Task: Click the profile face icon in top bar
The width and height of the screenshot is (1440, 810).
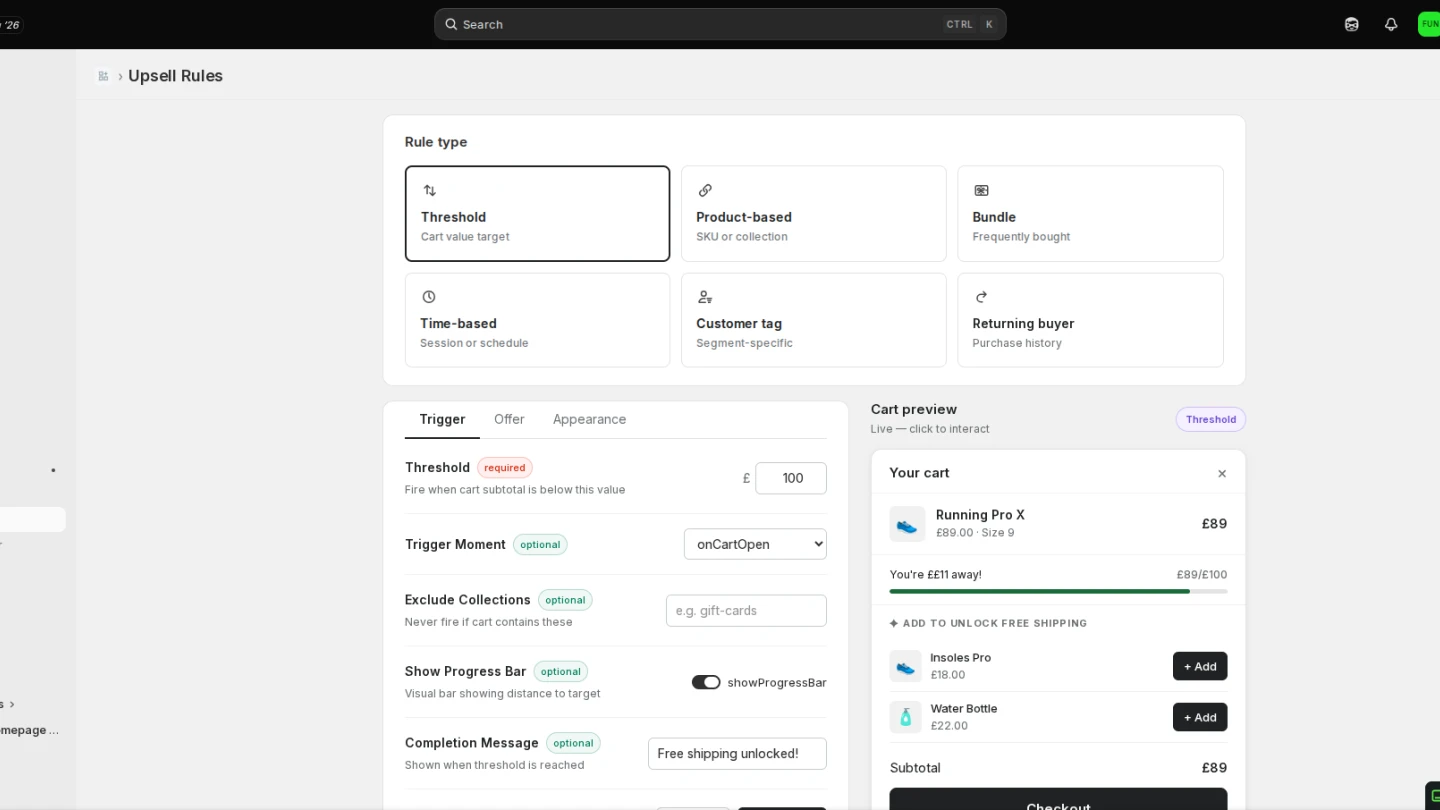Action: 1352,24
